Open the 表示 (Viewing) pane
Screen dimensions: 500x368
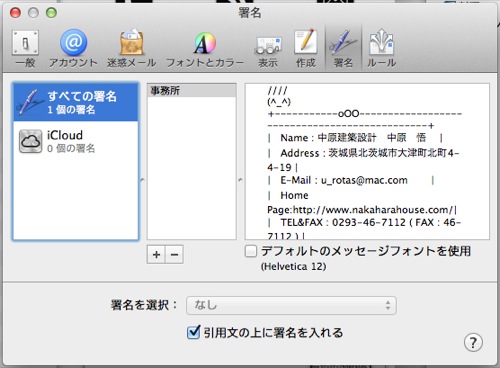268,51
